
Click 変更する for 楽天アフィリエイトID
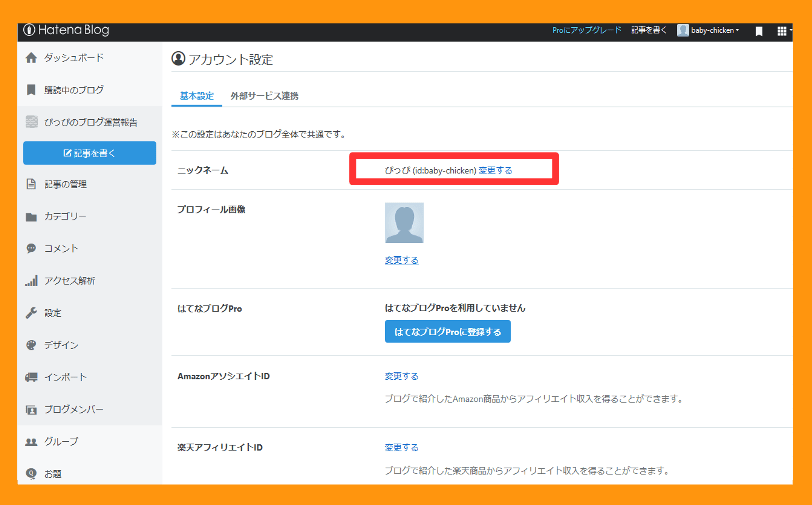(401, 448)
